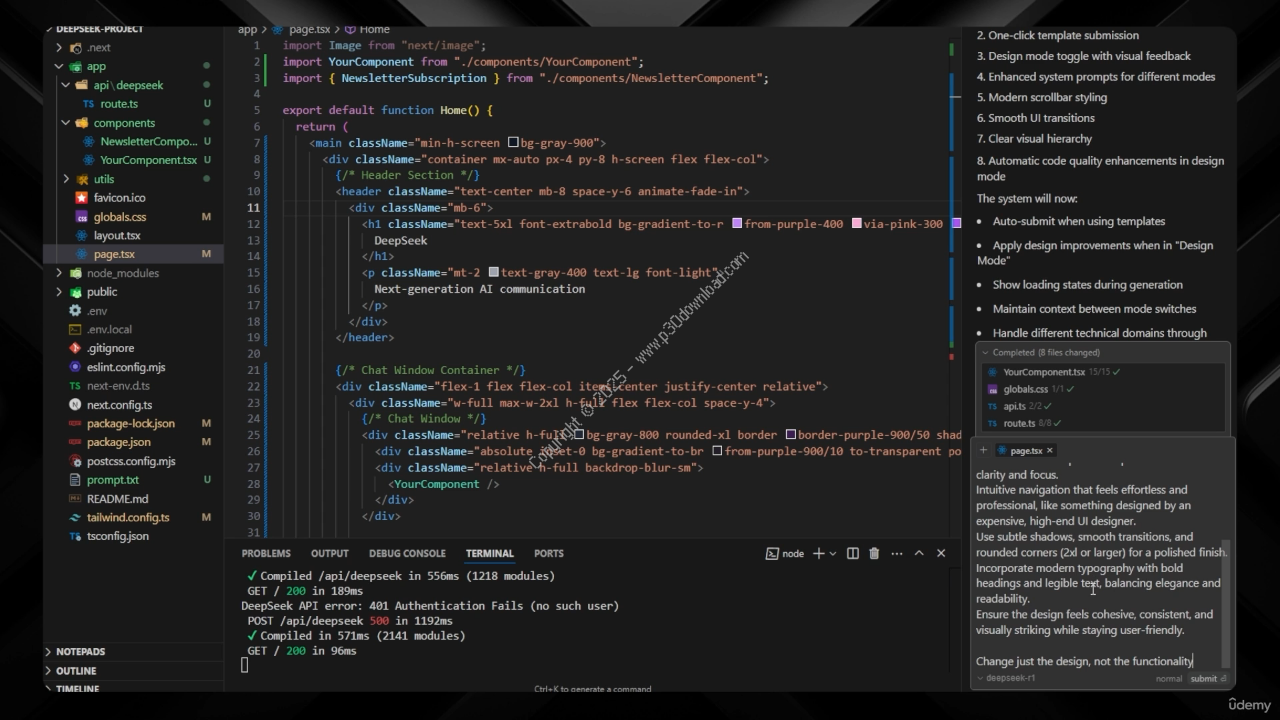Click purple-400 color swatch on line 12
This screenshot has height=720, width=1280.
coord(737,224)
